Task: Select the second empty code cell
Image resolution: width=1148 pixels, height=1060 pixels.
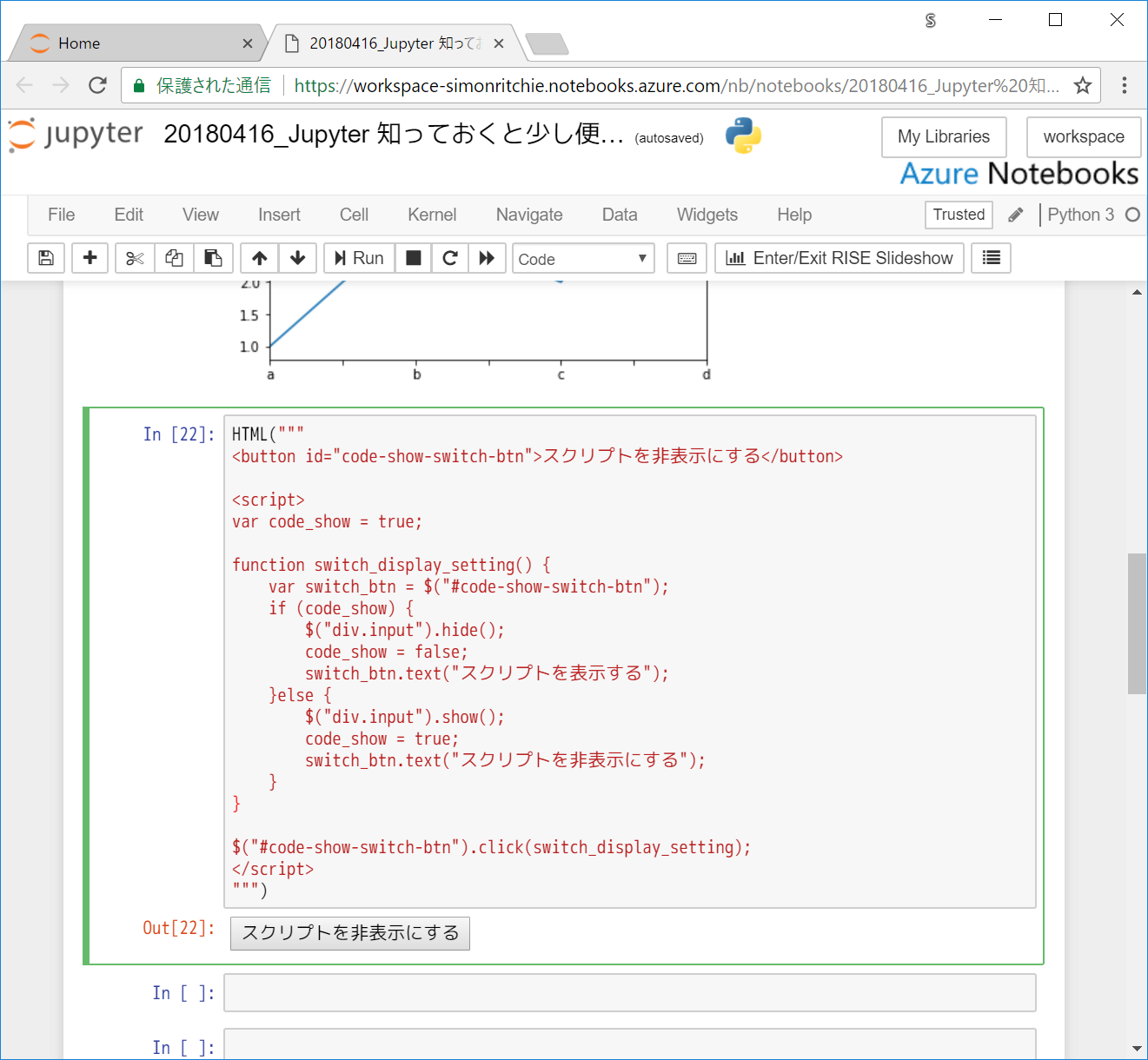Action: pyautogui.click(x=630, y=1043)
